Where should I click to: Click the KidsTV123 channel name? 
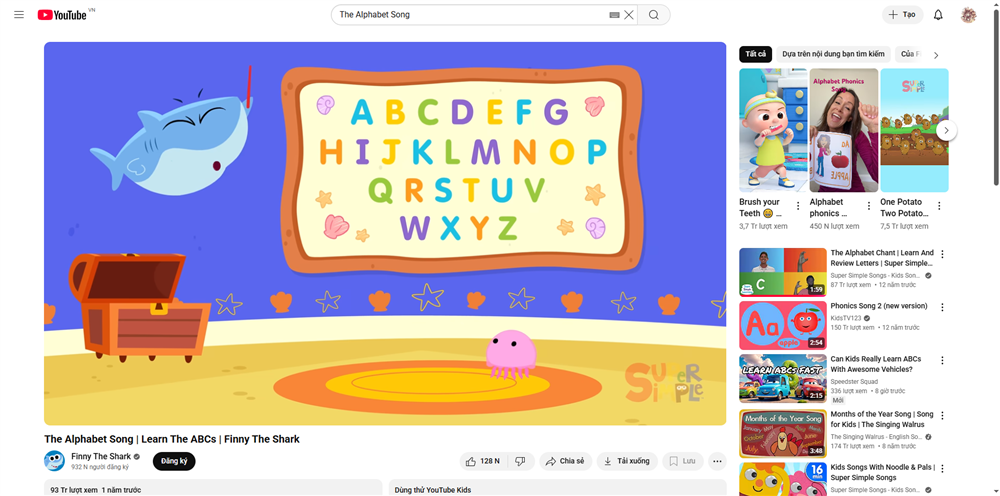pos(846,317)
